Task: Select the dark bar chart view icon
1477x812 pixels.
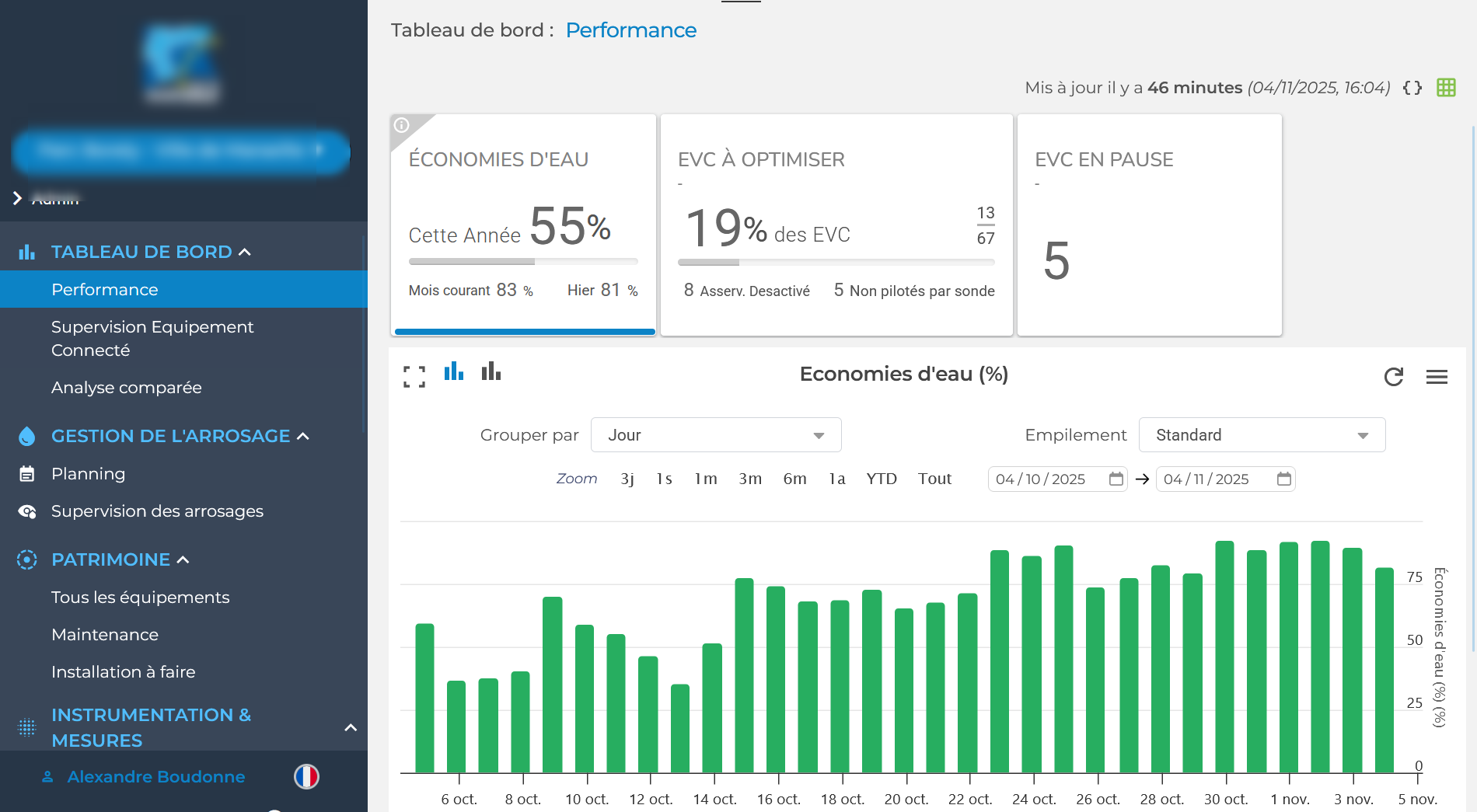Action: (x=491, y=372)
